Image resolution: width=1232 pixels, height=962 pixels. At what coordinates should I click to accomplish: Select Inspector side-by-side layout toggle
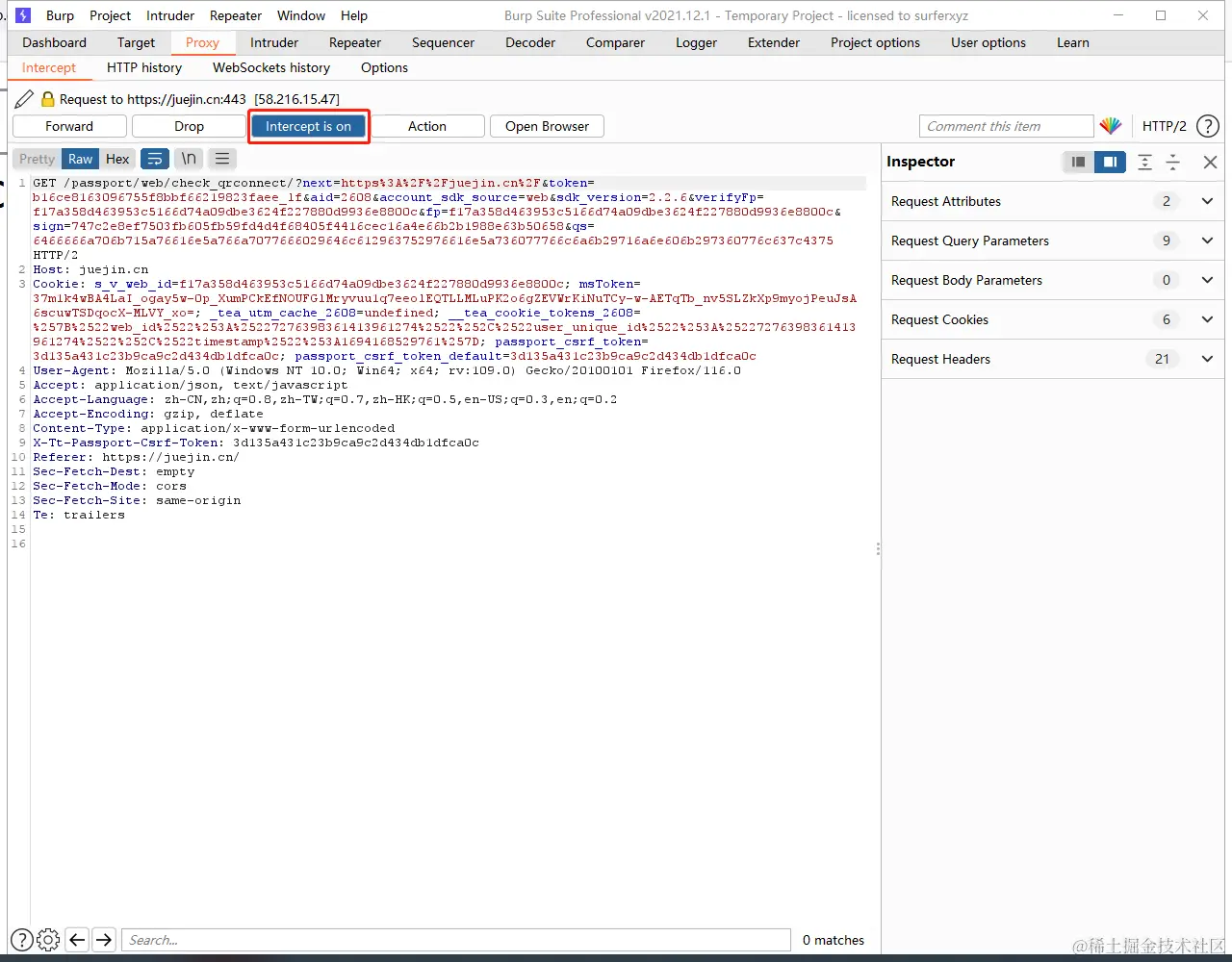click(x=1110, y=162)
